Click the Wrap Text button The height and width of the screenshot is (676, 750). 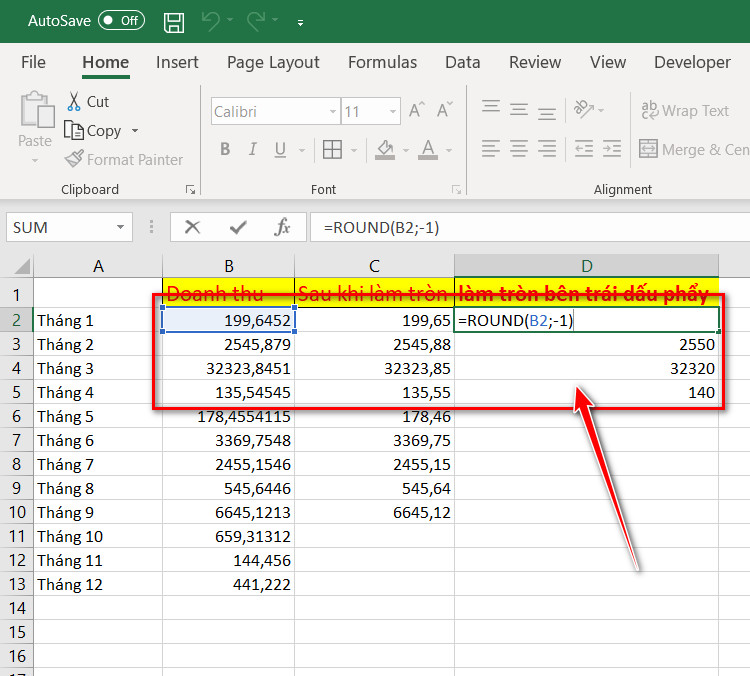(x=685, y=111)
